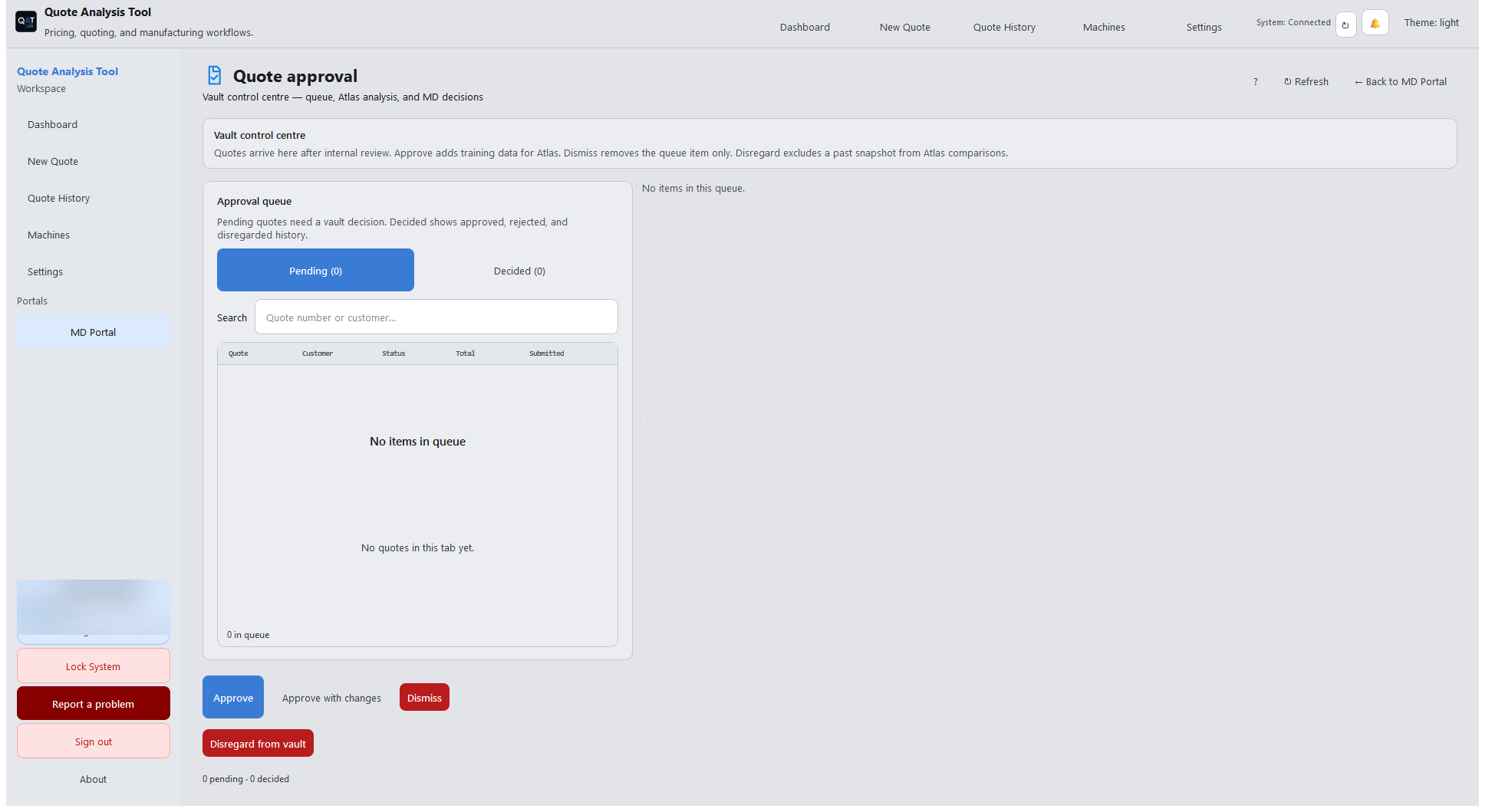Select Machines in the sidebar
Viewport: 1485px width, 812px height.
93,235
